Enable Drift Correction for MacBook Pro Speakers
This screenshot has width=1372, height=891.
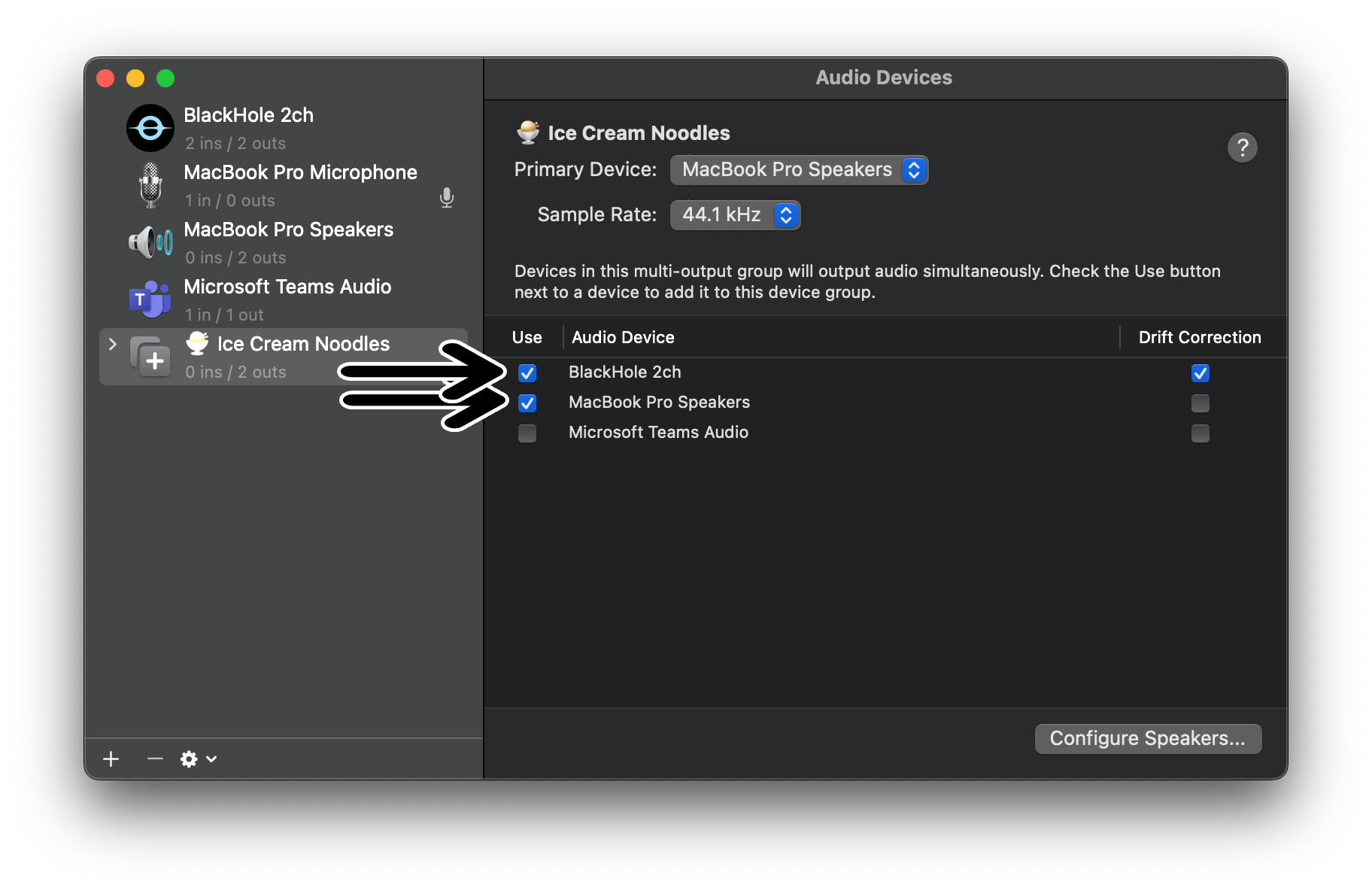(x=1200, y=403)
